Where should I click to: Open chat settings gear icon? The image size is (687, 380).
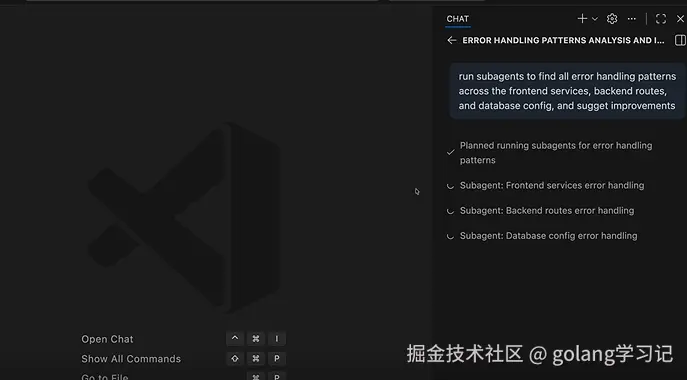click(612, 19)
